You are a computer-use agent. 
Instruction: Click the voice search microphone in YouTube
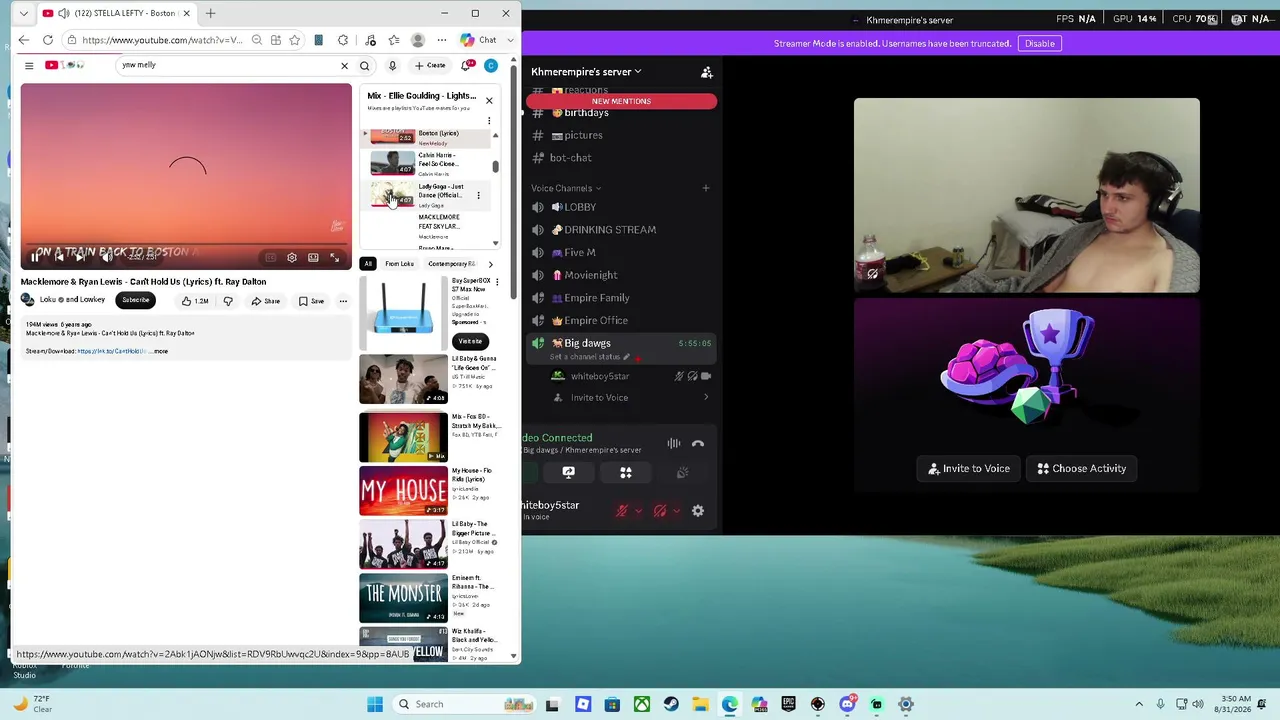click(x=392, y=66)
